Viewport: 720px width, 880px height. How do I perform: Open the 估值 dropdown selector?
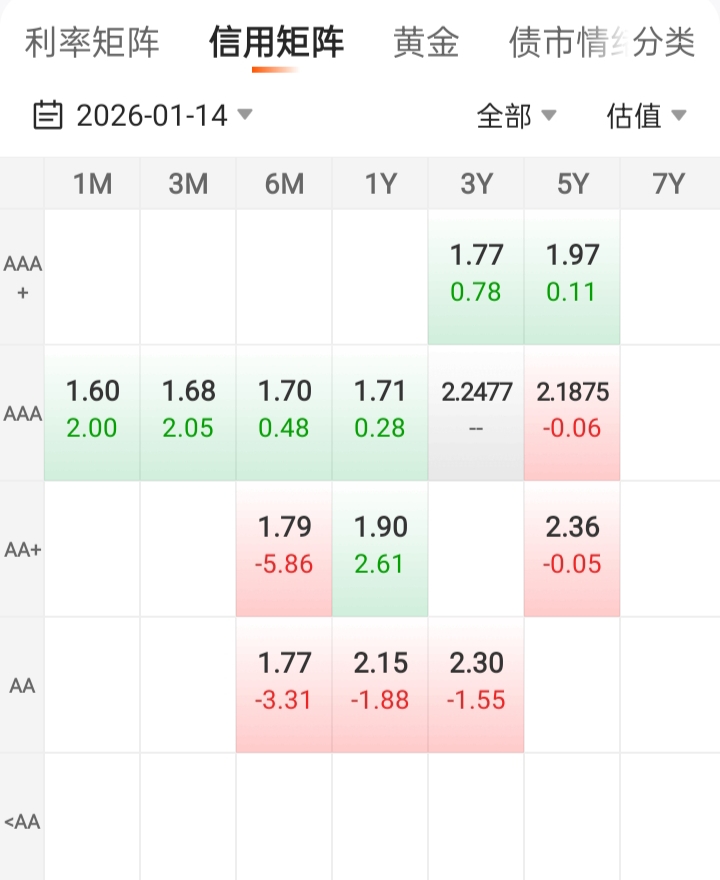pos(646,116)
